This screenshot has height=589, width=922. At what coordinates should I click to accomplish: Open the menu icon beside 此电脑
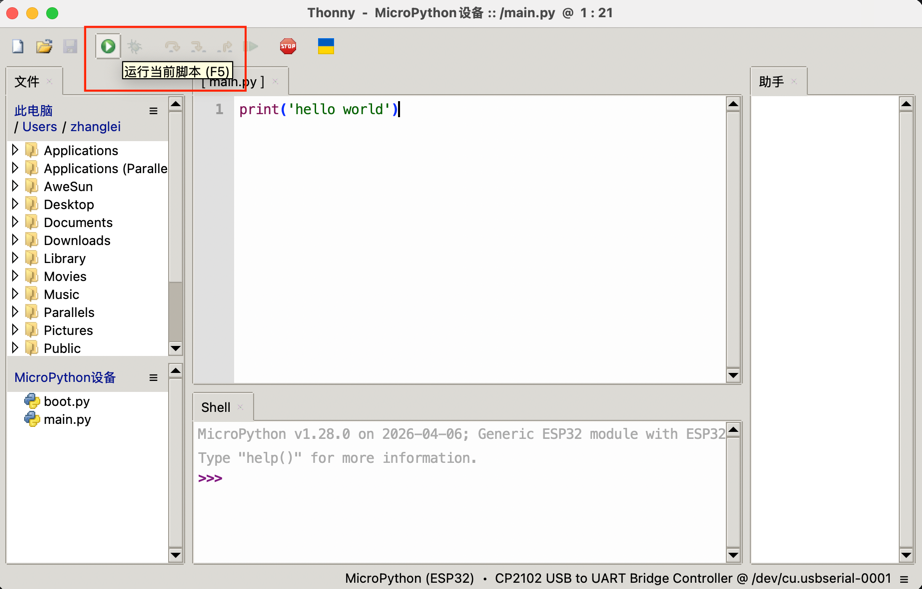click(153, 111)
